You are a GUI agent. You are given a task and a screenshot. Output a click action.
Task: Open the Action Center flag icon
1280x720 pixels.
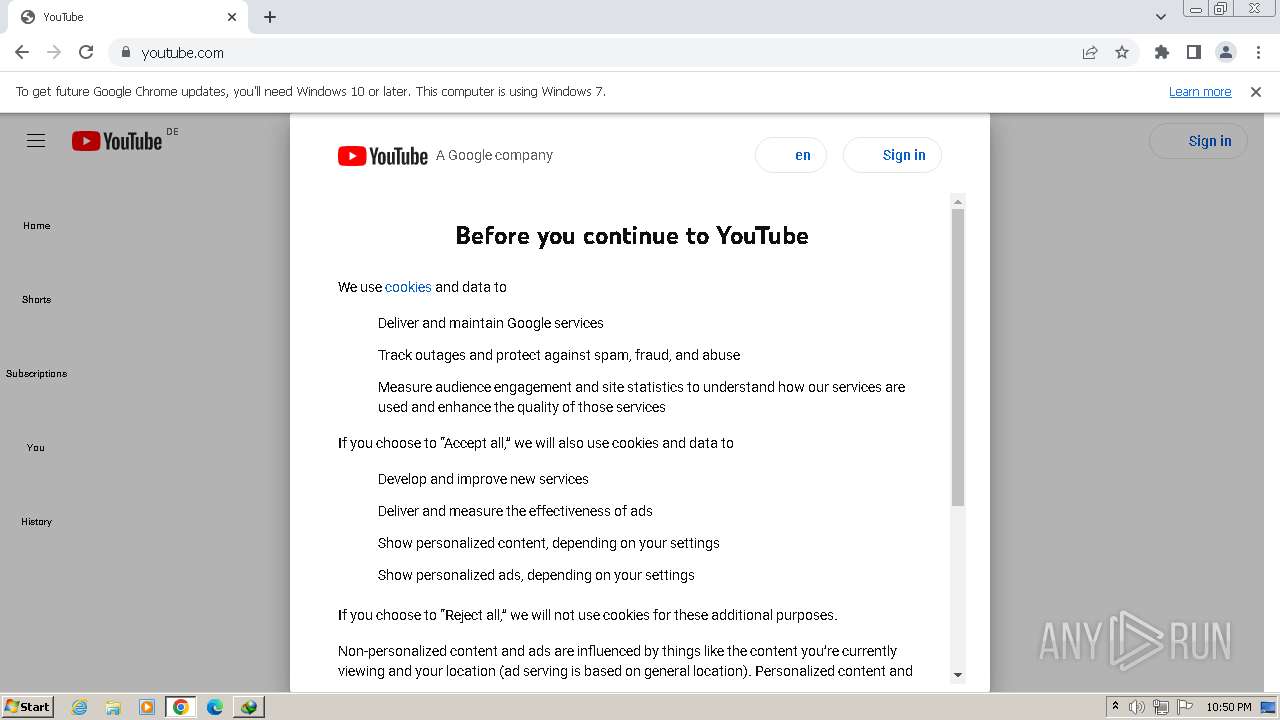pos(1184,707)
